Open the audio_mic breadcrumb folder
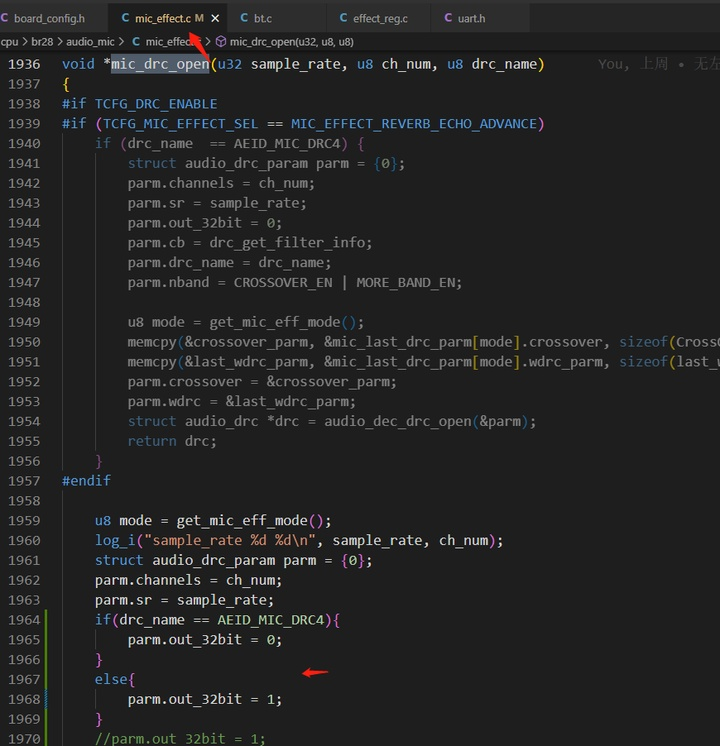 [x=90, y=42]
